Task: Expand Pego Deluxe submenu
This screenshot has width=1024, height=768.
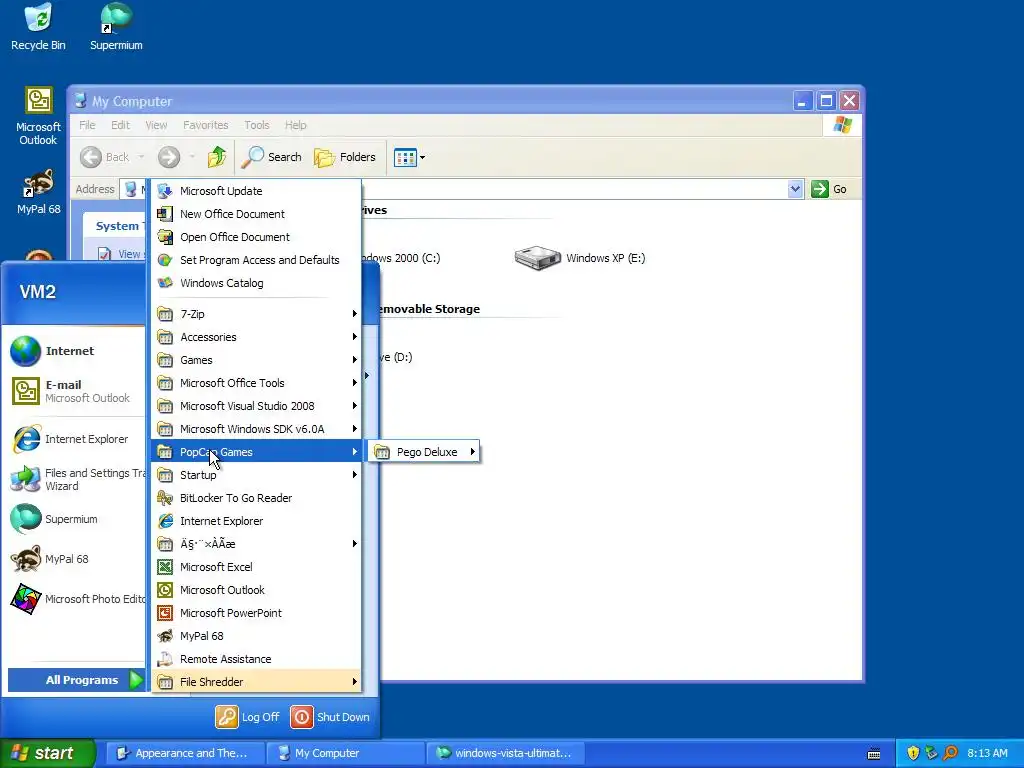Action: point(424,452)
